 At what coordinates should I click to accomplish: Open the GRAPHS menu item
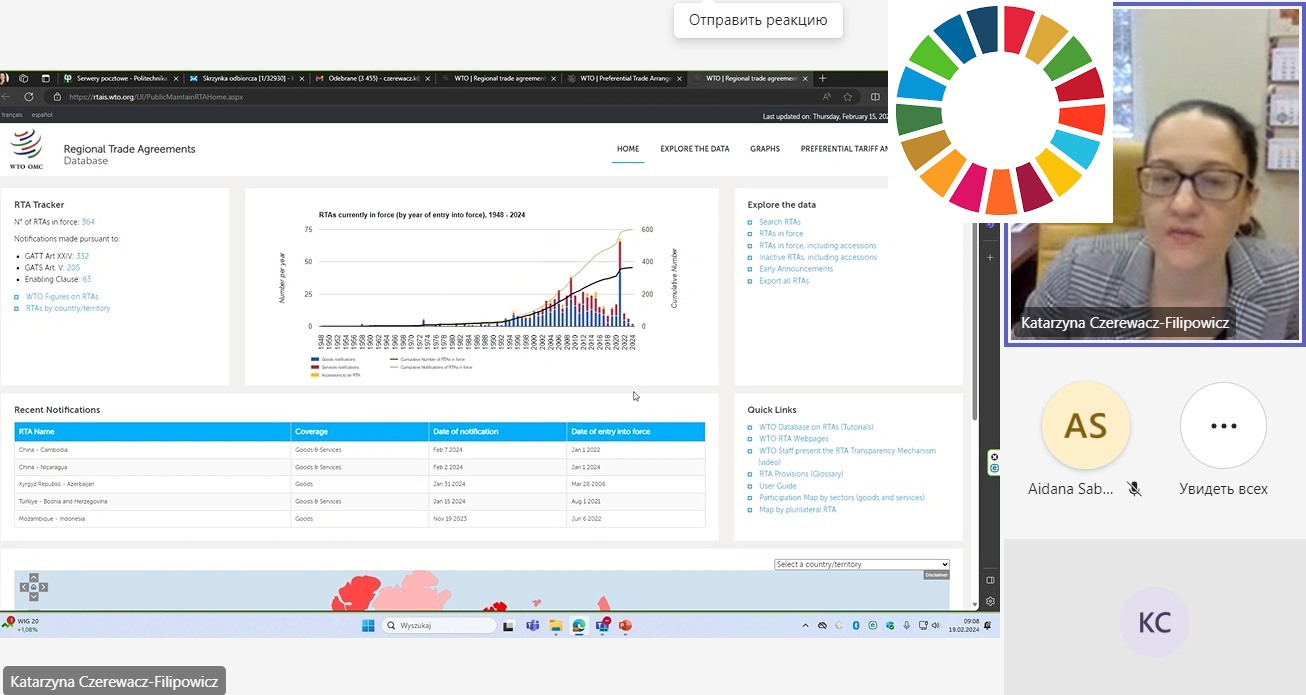[765, 149]
